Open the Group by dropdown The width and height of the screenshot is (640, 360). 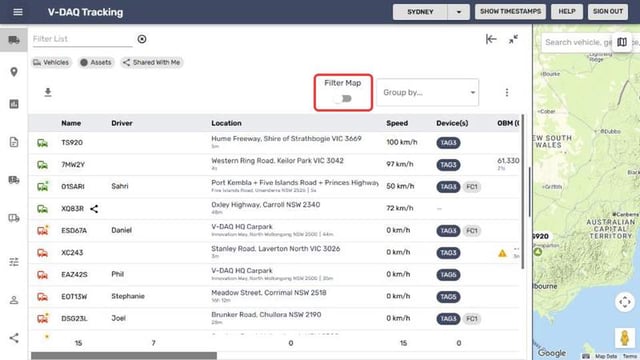point(427,93)
